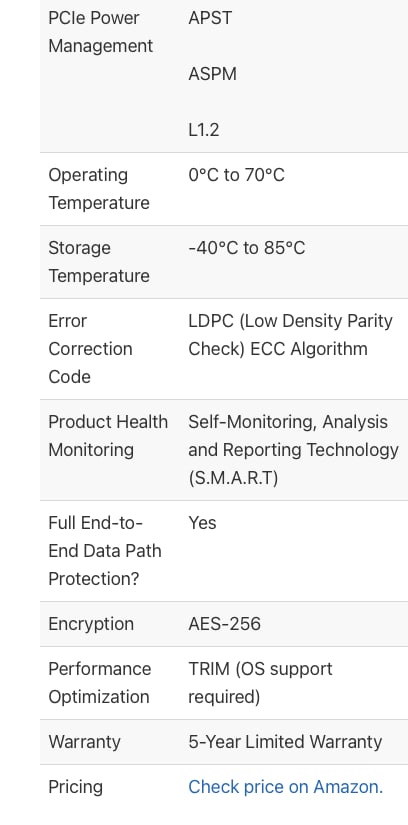408x825 pixels.
Task: Click the 0°C to 70°C operating value
Action: tap(236, 175)
